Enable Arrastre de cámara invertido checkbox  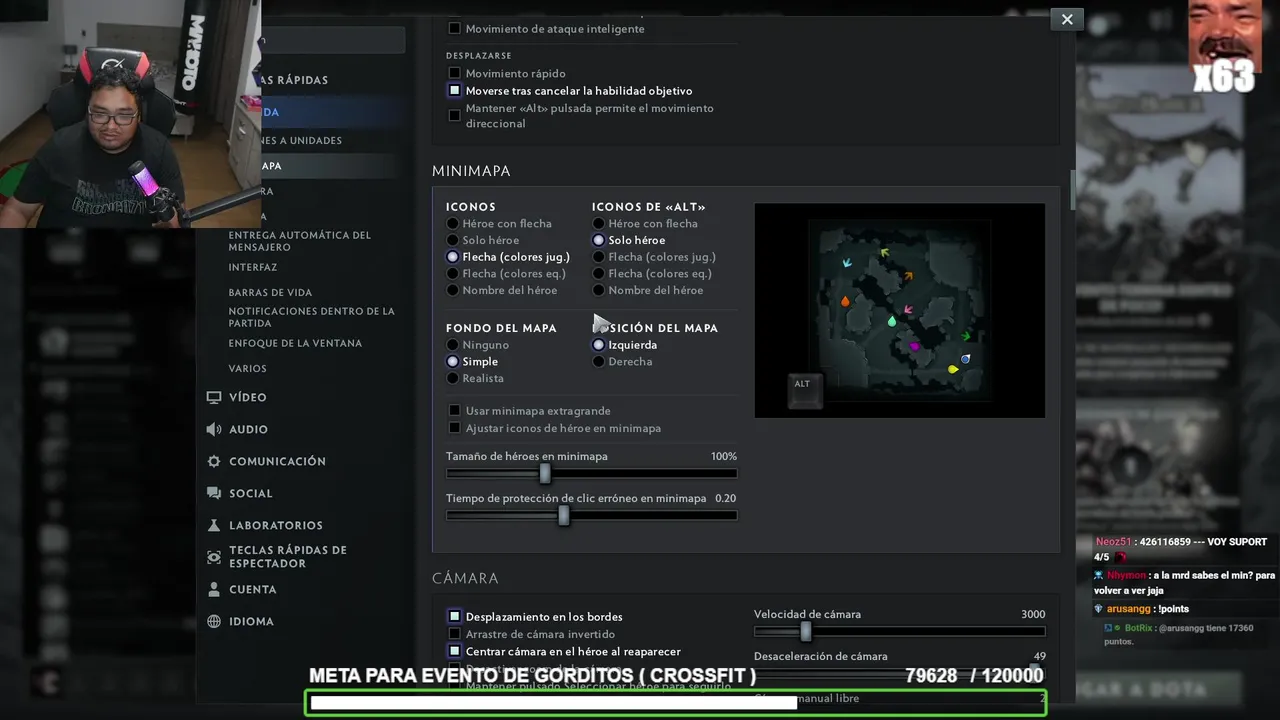455,634
